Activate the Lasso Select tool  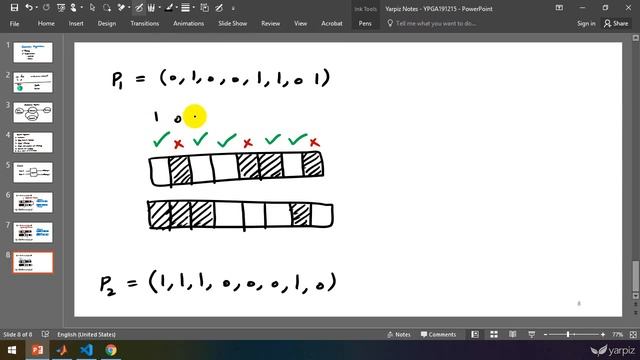107,8
